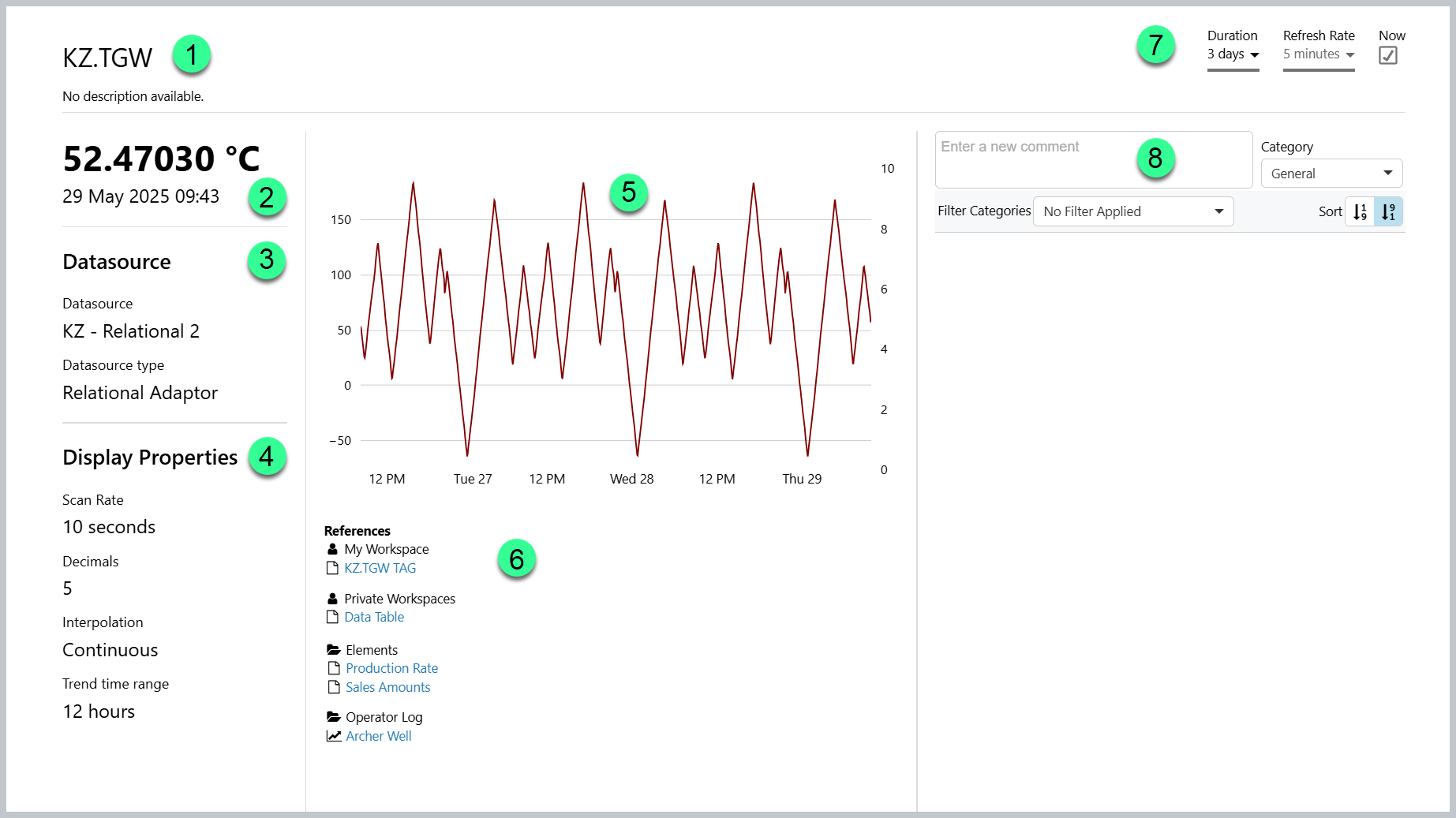Open the Archer Well link
Image resolution: width=1456 pixels, height=818 pixels.
pyautogui.click(x=378, y=736)
